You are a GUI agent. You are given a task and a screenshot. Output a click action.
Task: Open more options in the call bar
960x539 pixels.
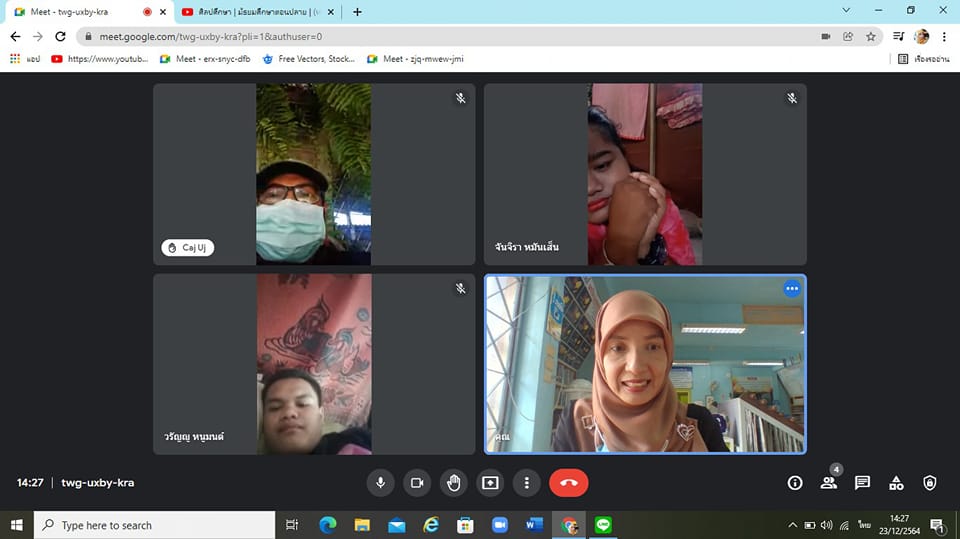(527, 483)
